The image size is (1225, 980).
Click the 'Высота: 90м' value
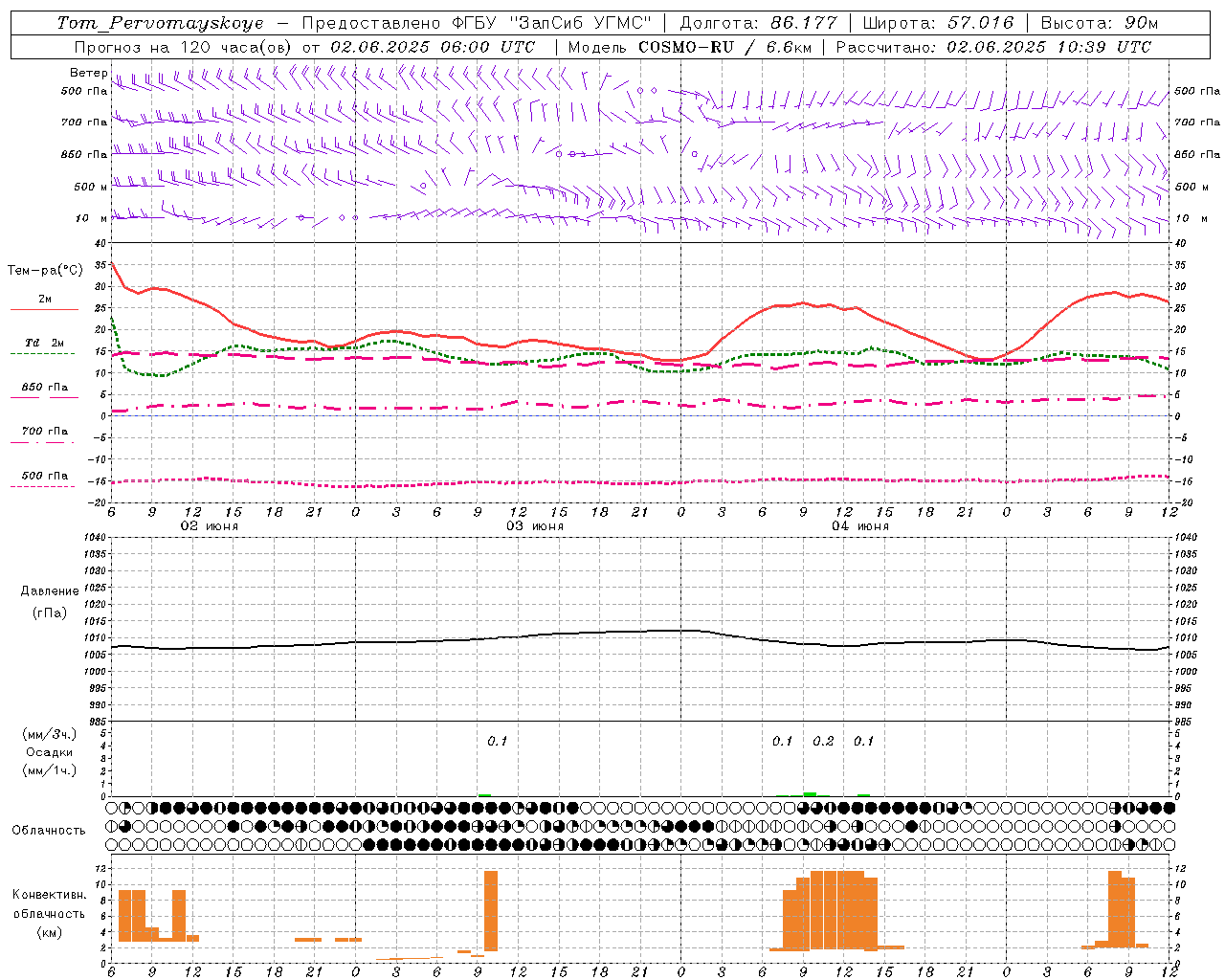click(x=1100, y=23)
